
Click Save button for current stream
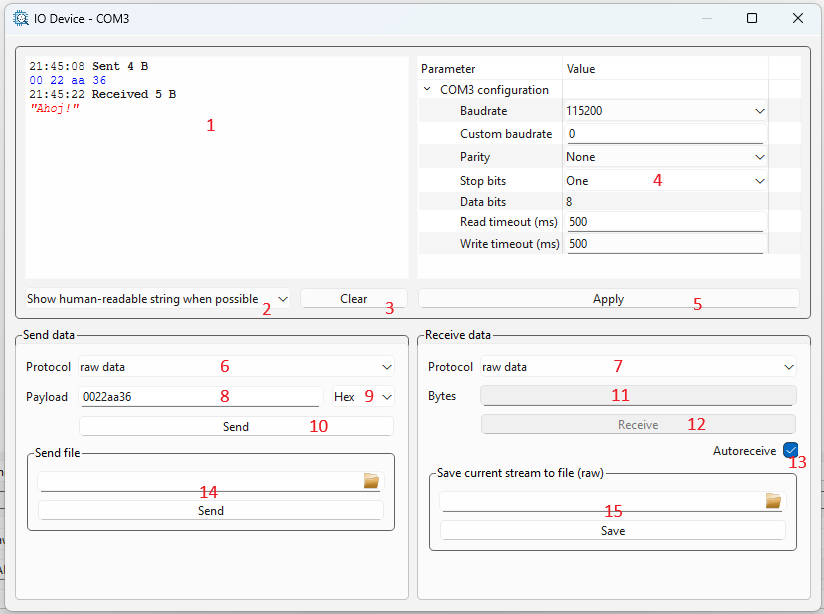click(612, 530)
